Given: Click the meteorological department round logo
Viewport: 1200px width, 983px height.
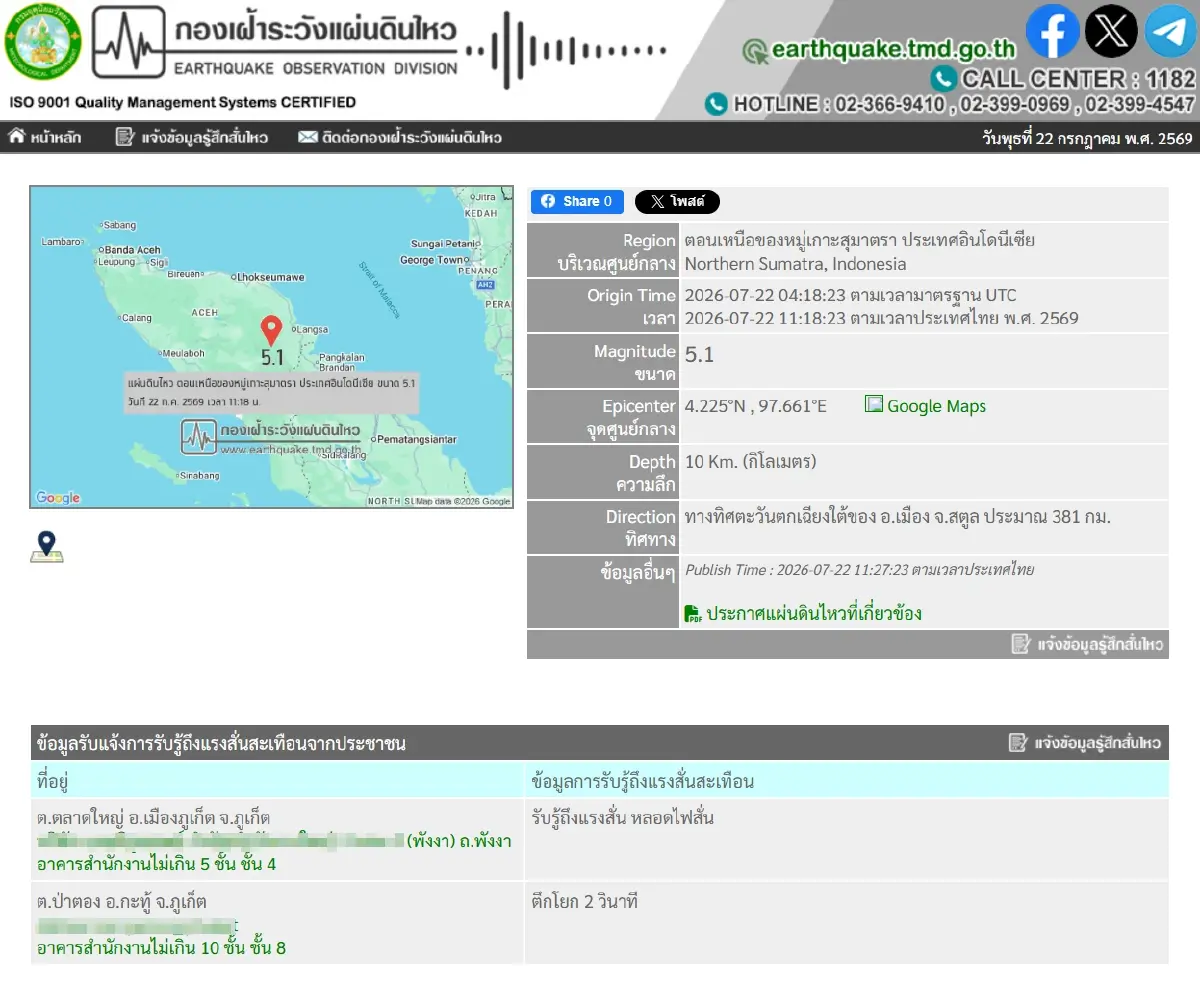Looking at the screenshot, I should click(42, 46).
